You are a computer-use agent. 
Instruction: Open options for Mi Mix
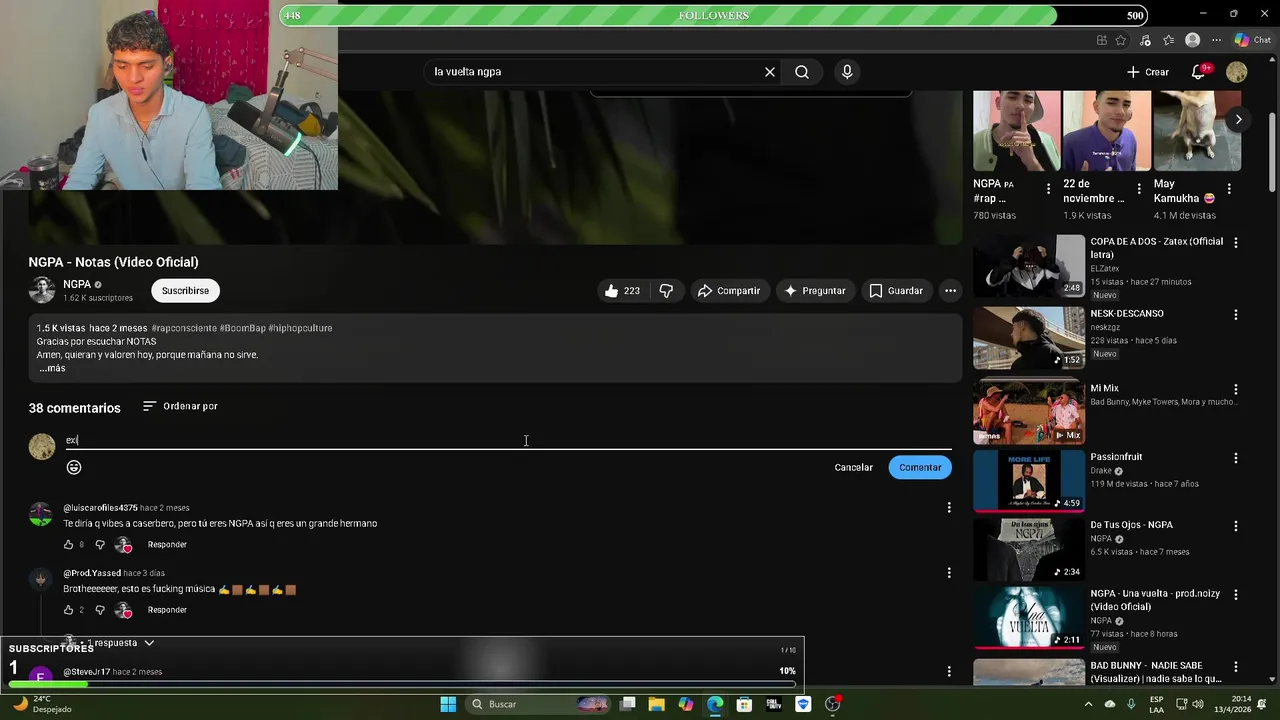click(x=1236, y=389)
